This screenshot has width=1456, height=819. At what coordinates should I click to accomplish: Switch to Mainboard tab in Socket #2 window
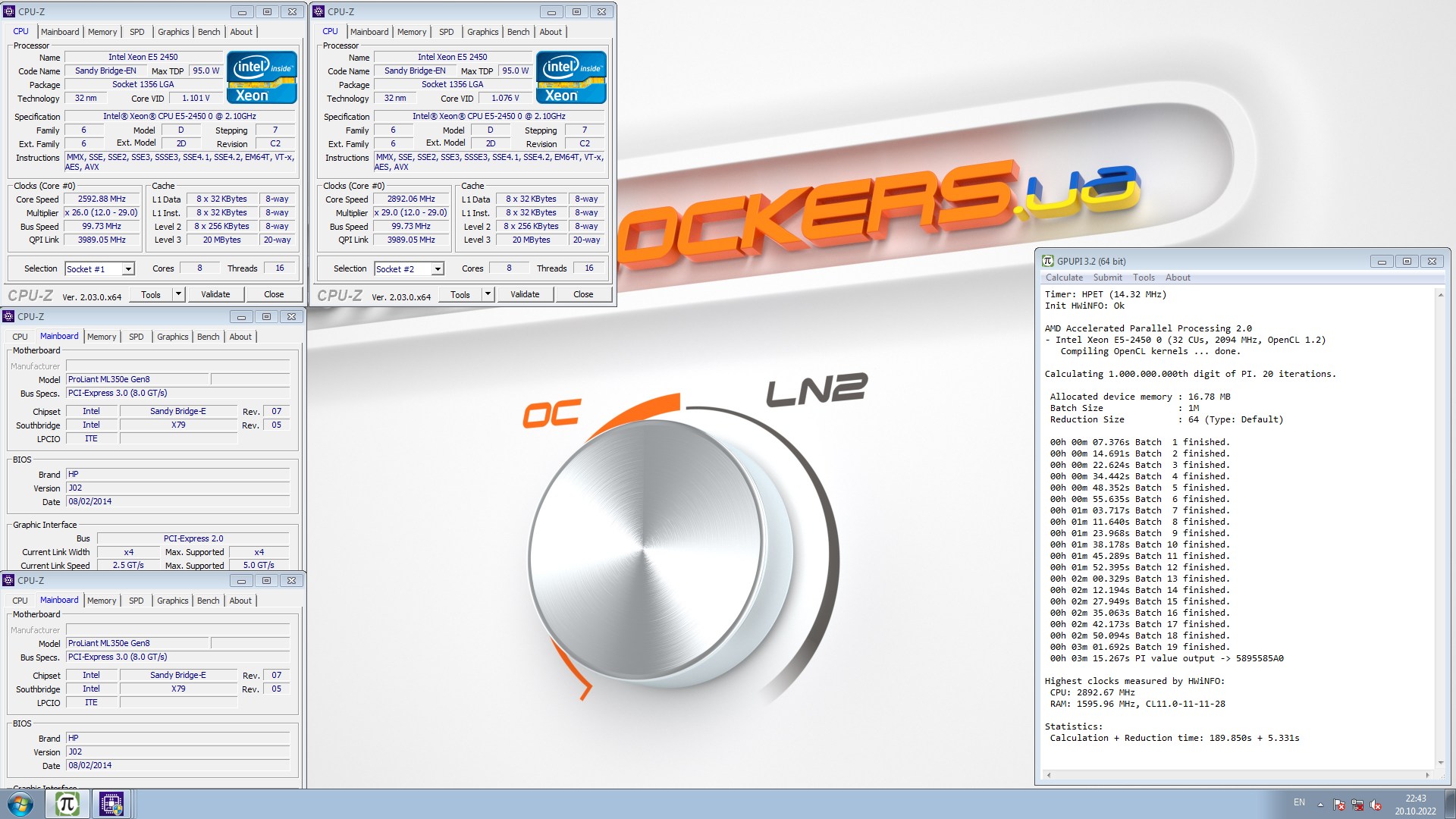(x=369, y=32)
